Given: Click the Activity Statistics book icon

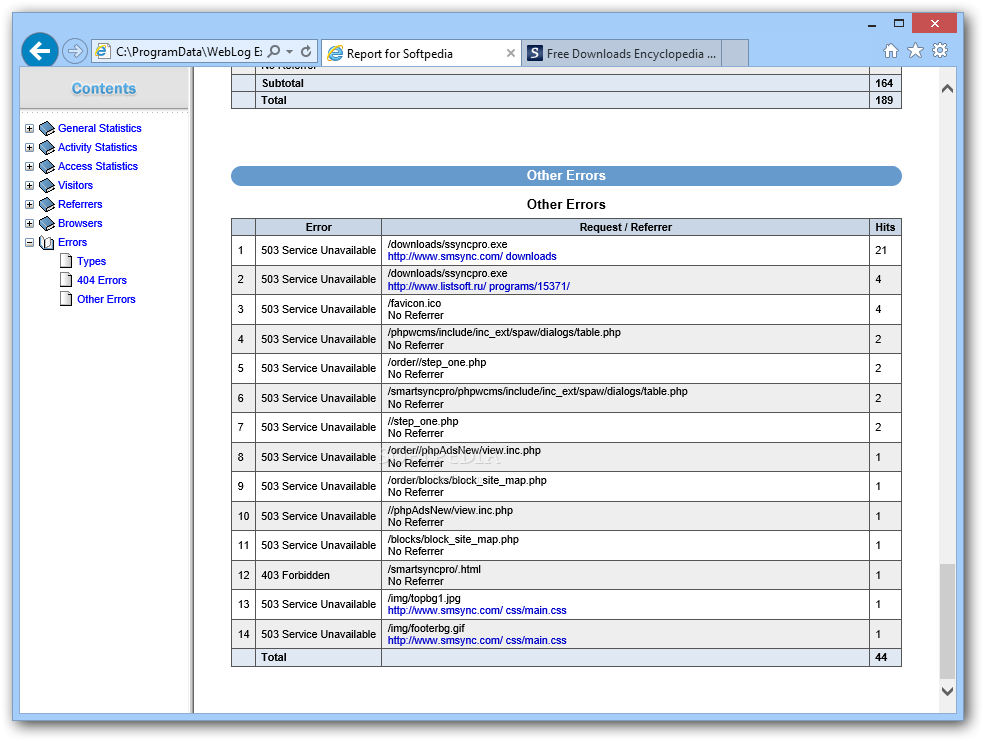Looking at the screenshot, I should pos(47,147).
